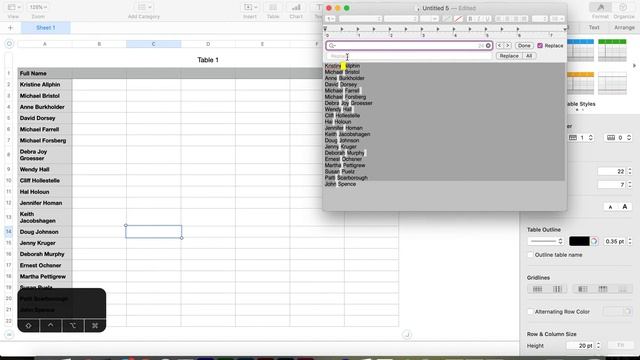Click the Organize toolbar icon in Numbers

624,7
